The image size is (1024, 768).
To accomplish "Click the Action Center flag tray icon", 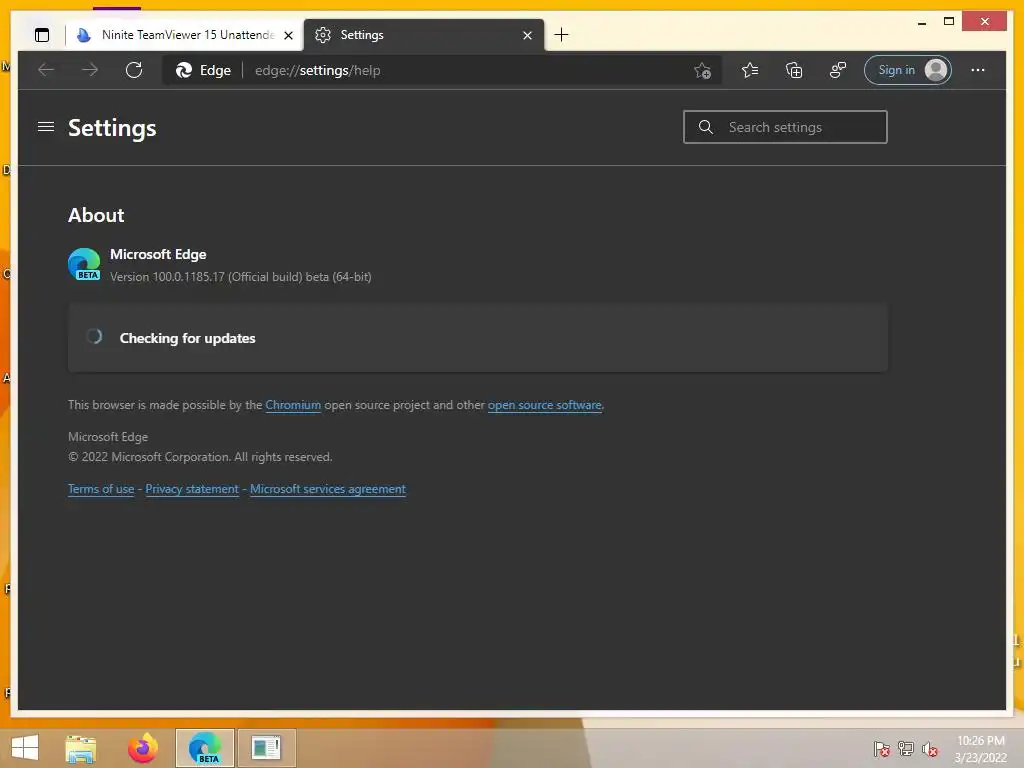I will [882, 749].
